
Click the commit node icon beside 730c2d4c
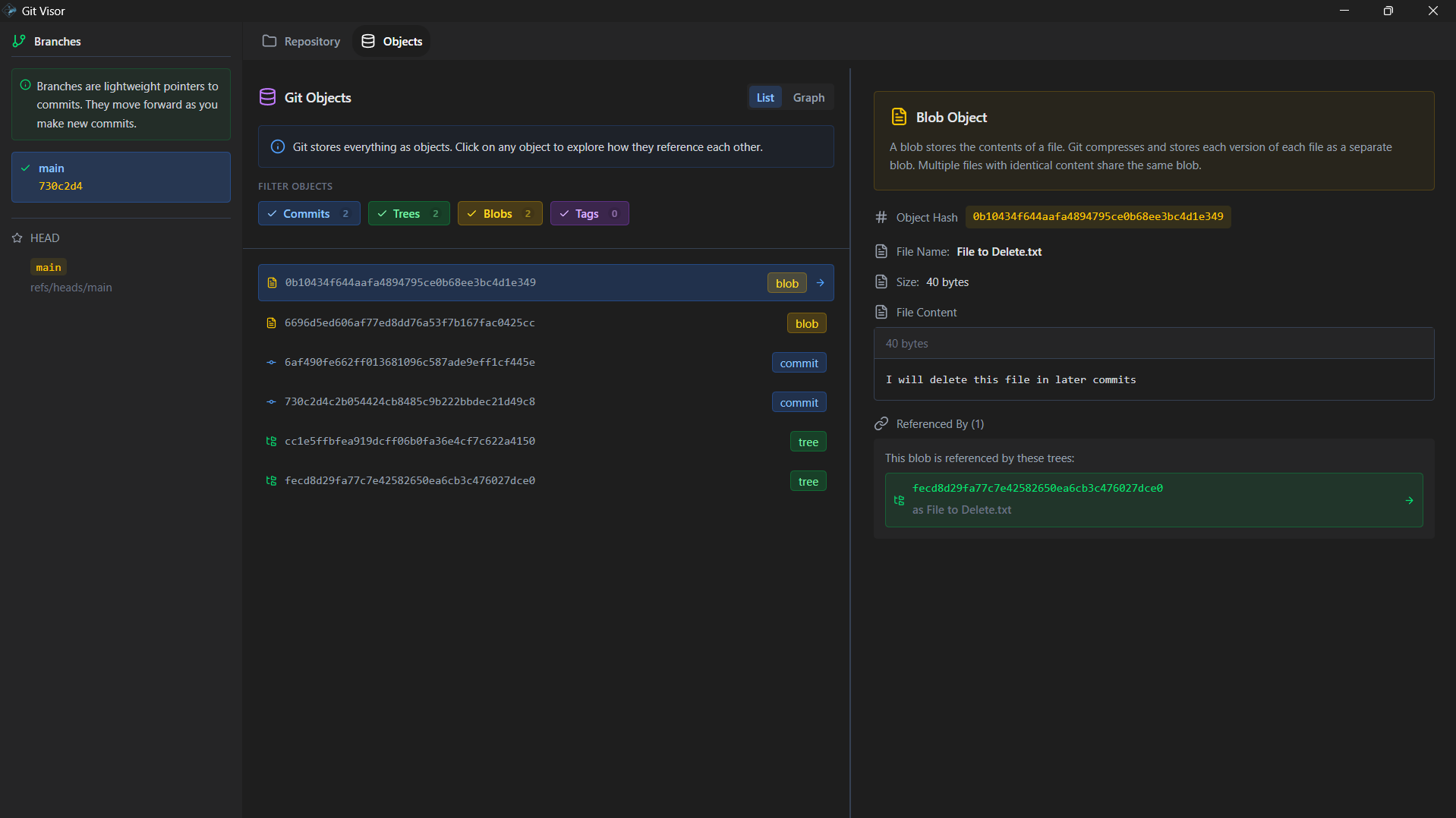(x=271, y=402)
